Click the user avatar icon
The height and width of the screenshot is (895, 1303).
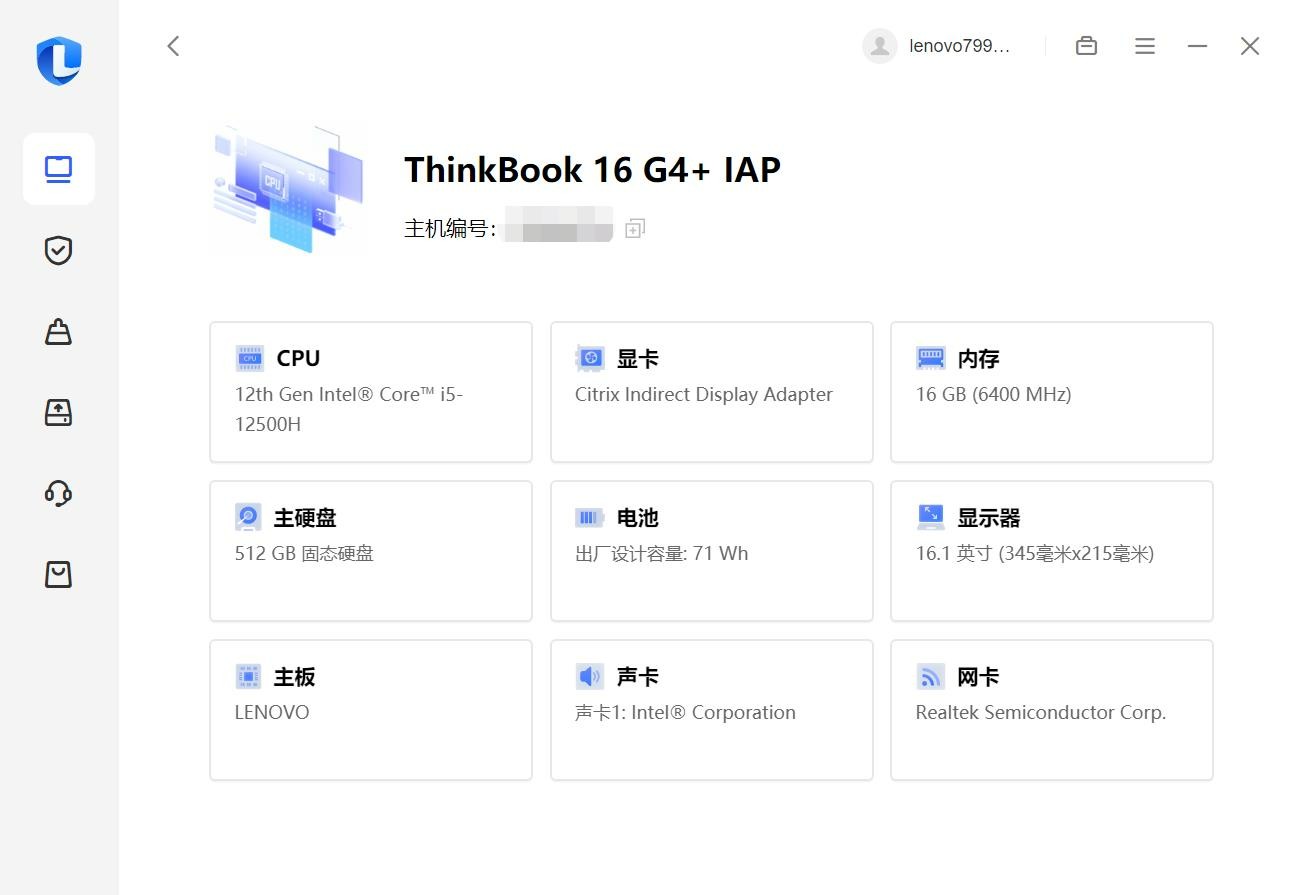880,46
